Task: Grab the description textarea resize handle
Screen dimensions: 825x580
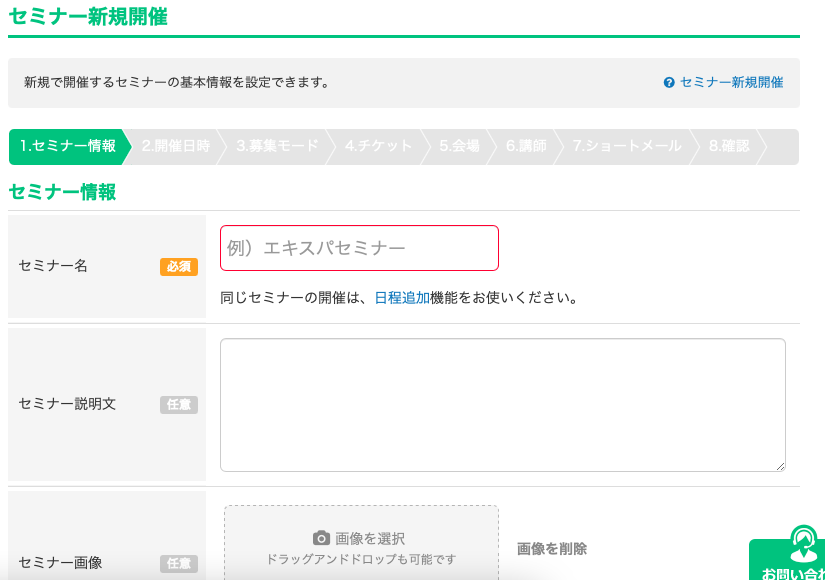Action: 780,465
